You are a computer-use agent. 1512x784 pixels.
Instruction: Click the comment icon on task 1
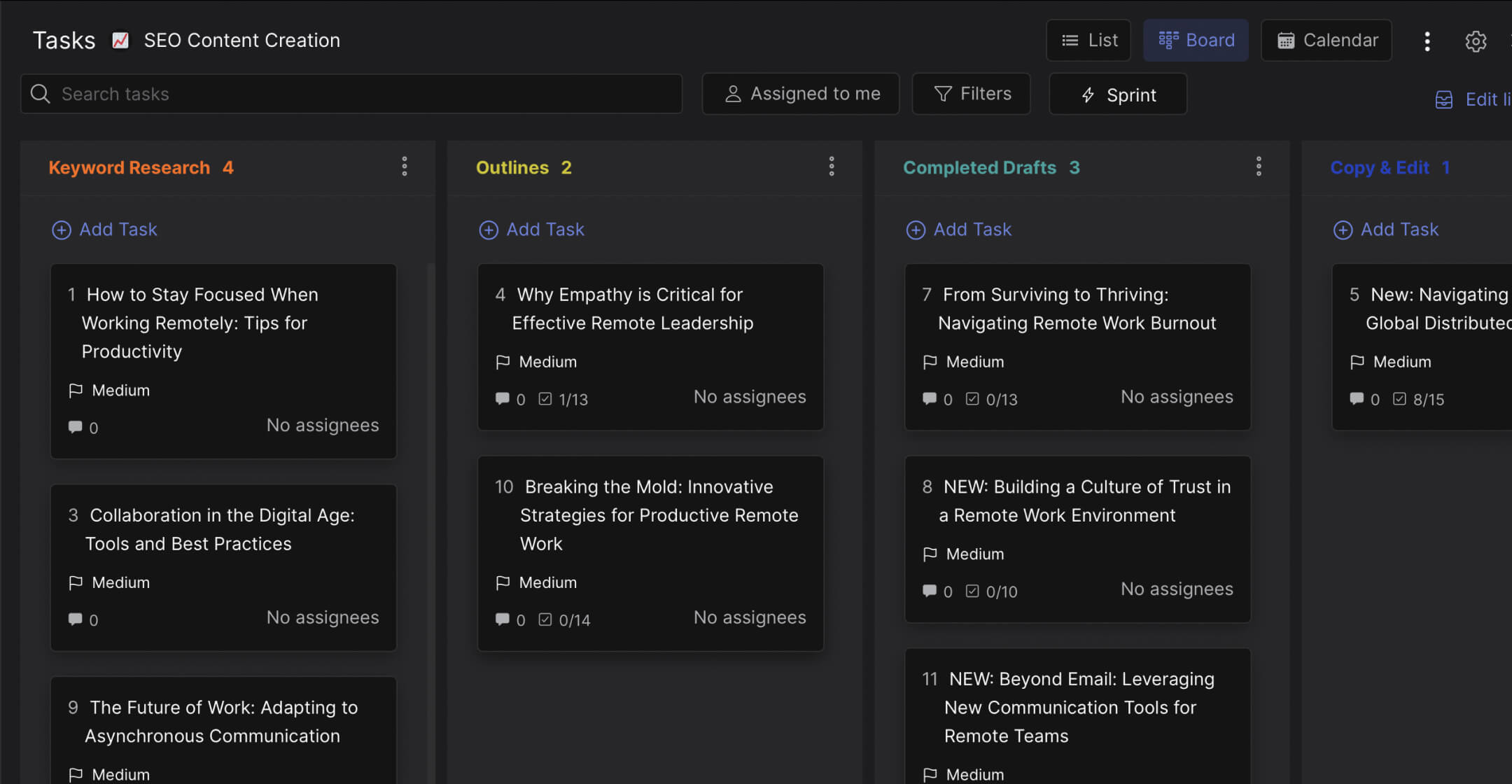point(75,427)
